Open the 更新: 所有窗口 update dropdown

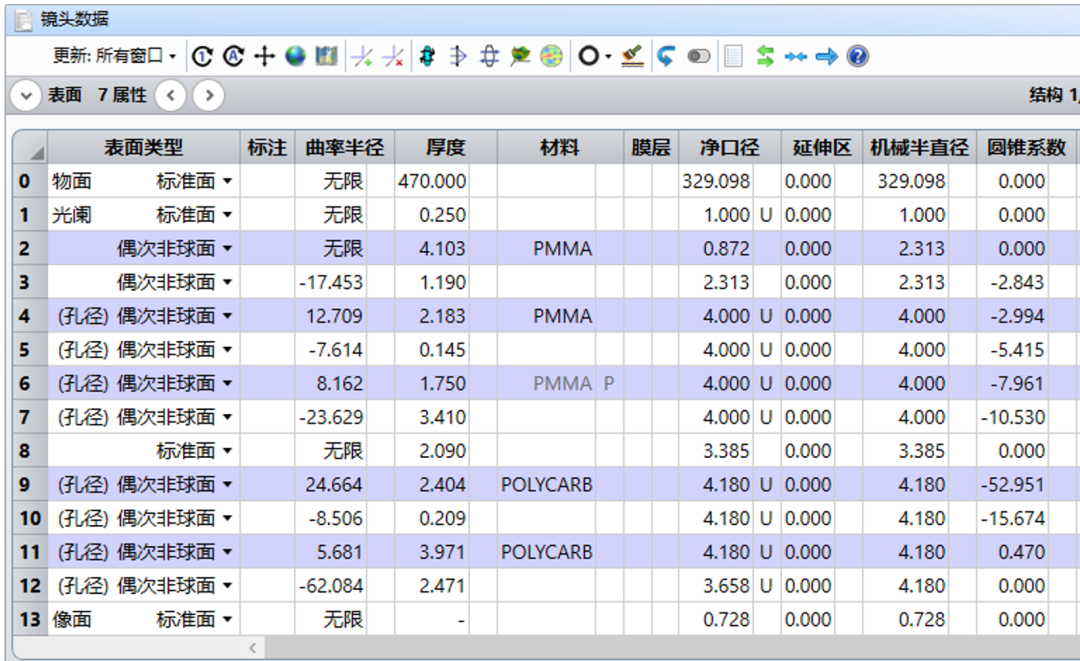coord(114,56)
